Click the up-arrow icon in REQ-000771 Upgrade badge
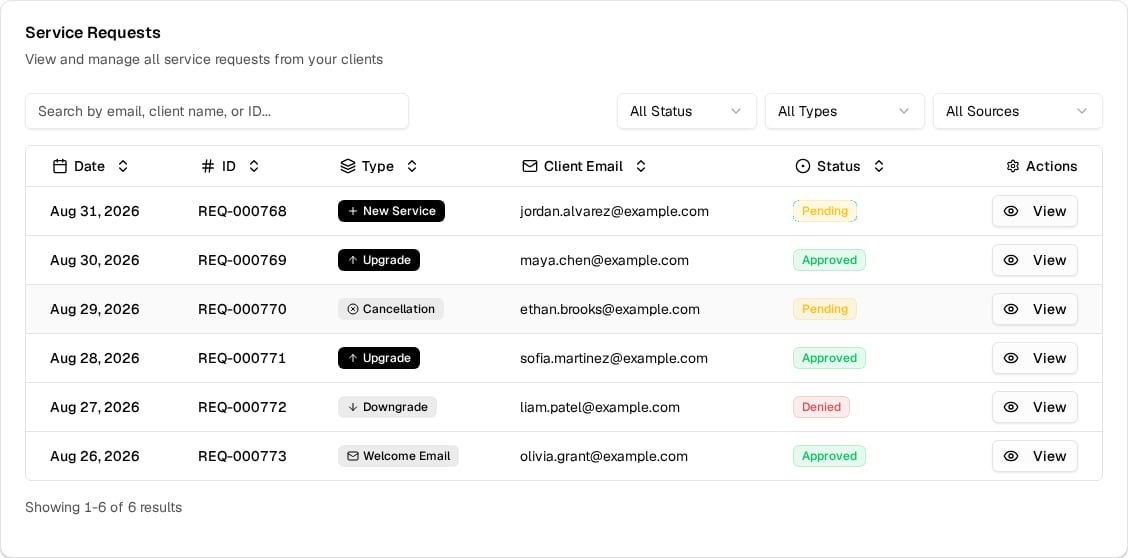 point(352,358)
